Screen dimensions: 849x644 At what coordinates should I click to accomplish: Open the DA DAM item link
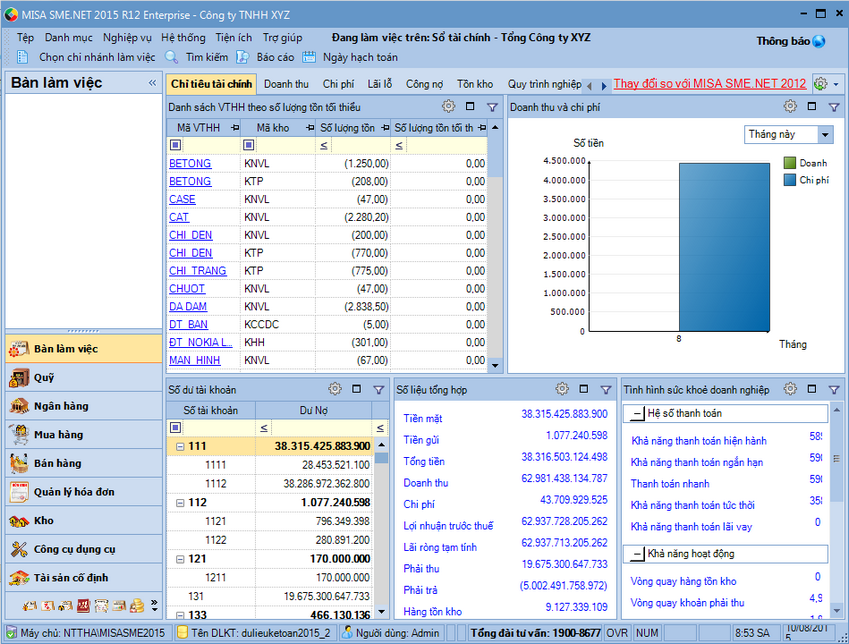click(x=188, y=307)
